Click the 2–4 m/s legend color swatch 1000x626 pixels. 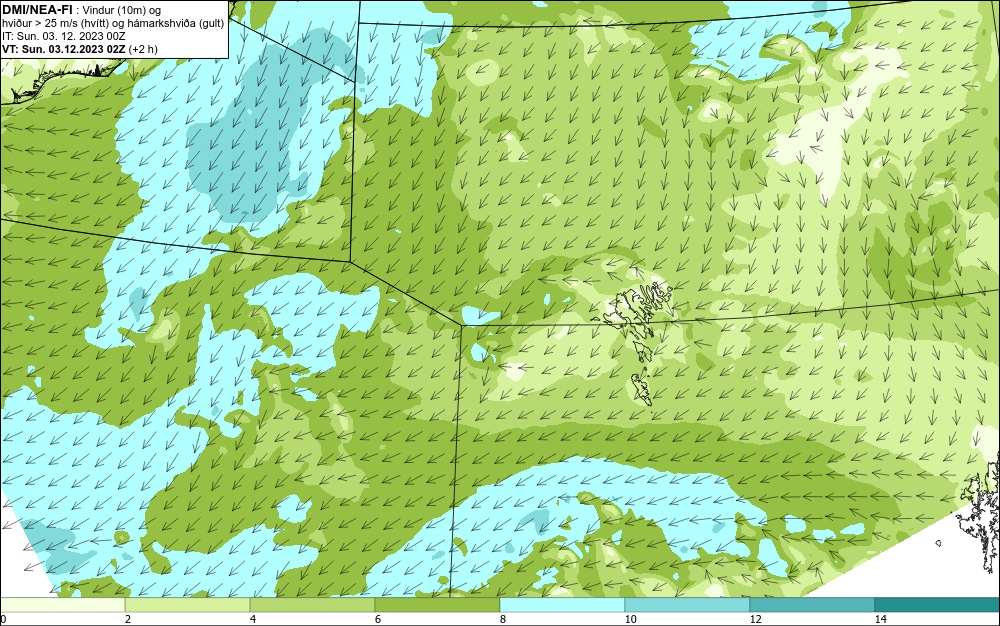[x=188, y=604]
